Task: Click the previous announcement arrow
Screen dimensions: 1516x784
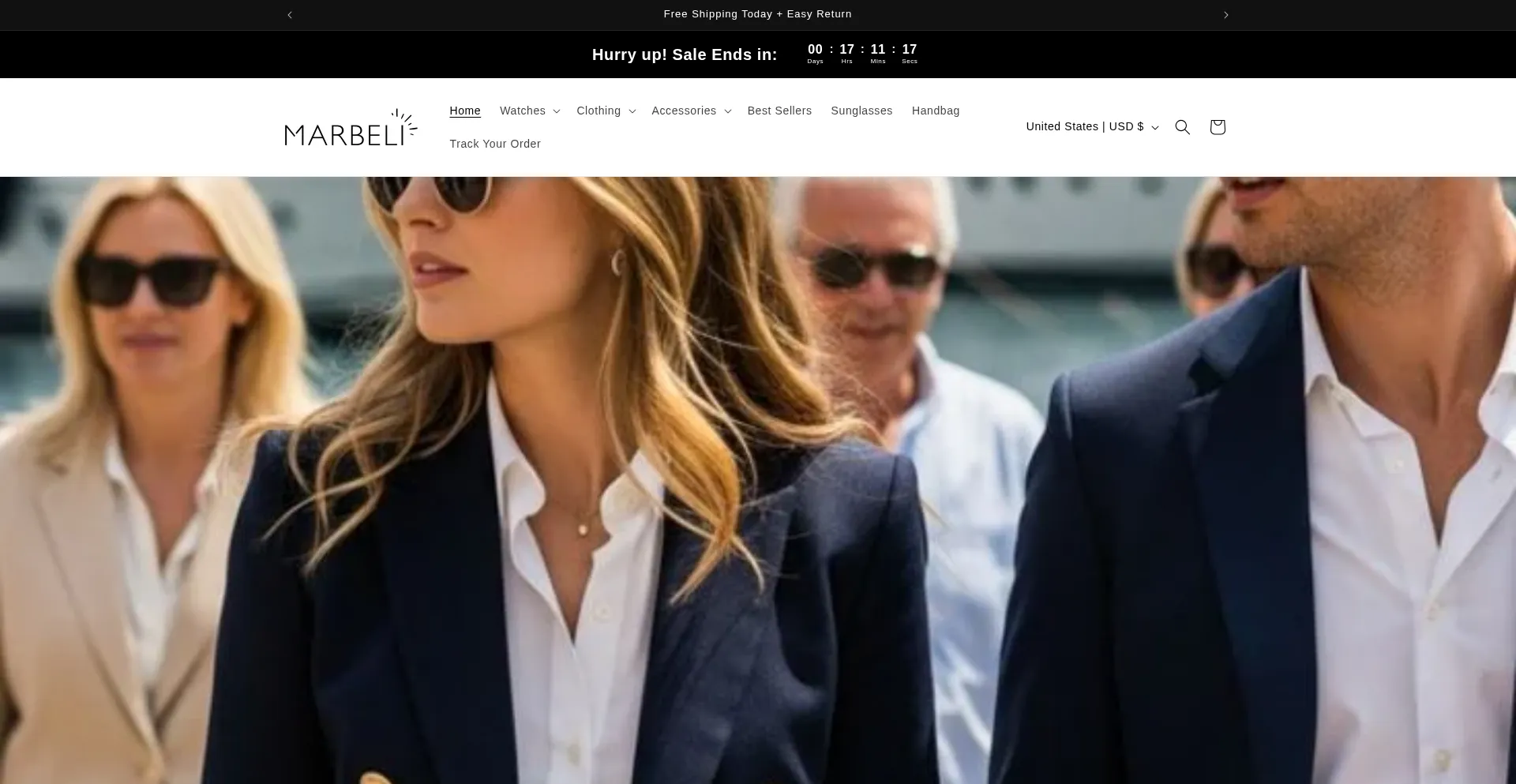Action: (290, 15)
